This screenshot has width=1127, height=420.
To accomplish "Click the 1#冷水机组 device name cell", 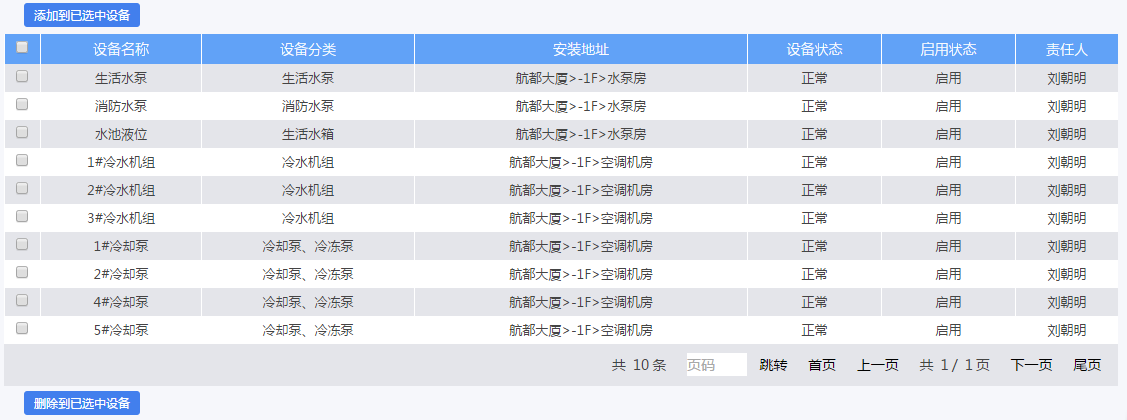I will coord(121,163).
